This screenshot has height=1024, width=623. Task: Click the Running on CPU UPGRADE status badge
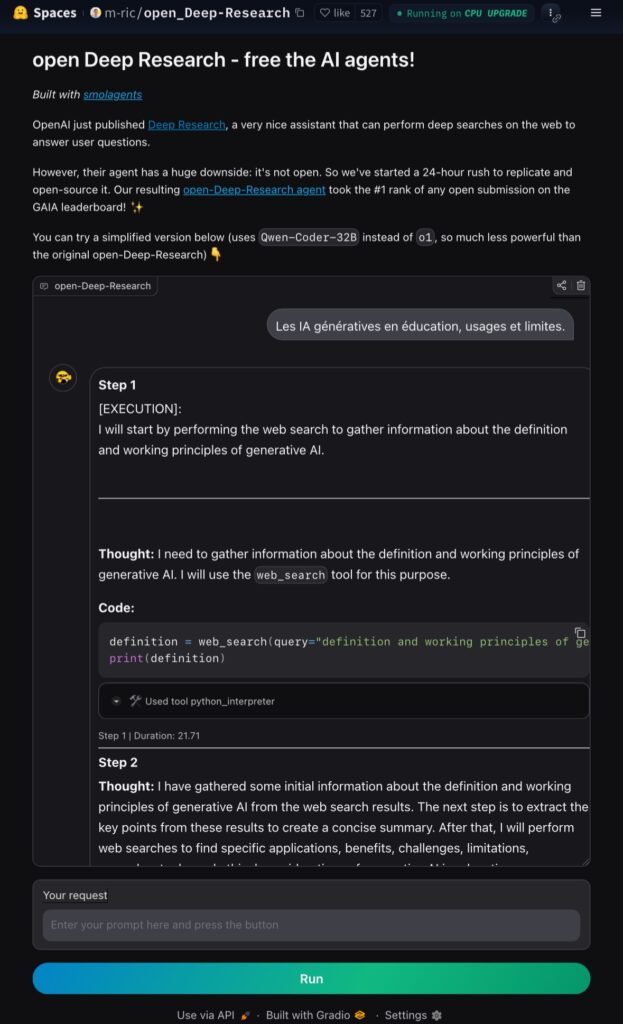click(x=460, y=14)
